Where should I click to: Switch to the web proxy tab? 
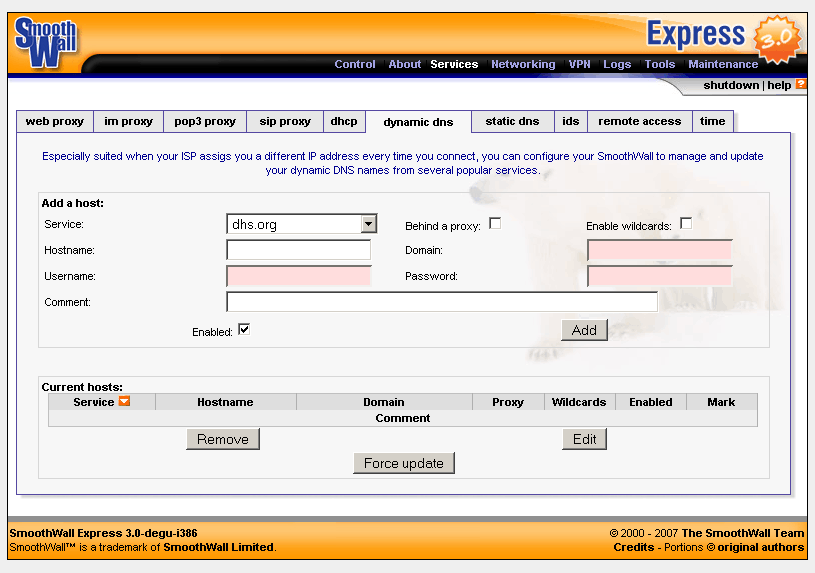[55, 121]
